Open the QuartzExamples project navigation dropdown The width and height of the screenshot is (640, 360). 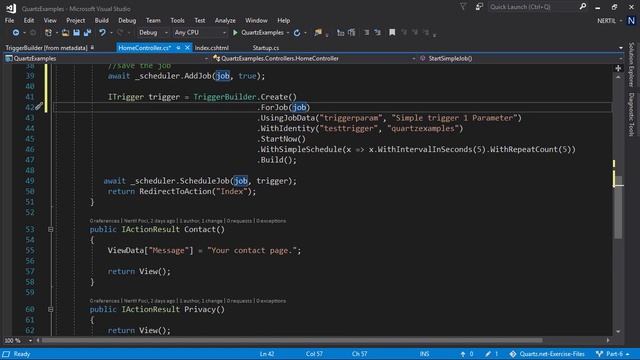click(107, 58)
